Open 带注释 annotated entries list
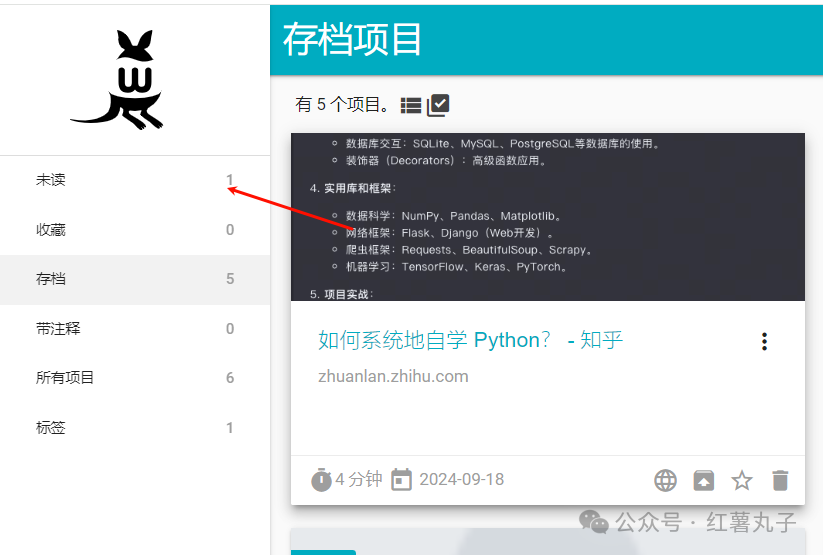The width and height of the screenshot is (823, 555). [x=58, y=328]
